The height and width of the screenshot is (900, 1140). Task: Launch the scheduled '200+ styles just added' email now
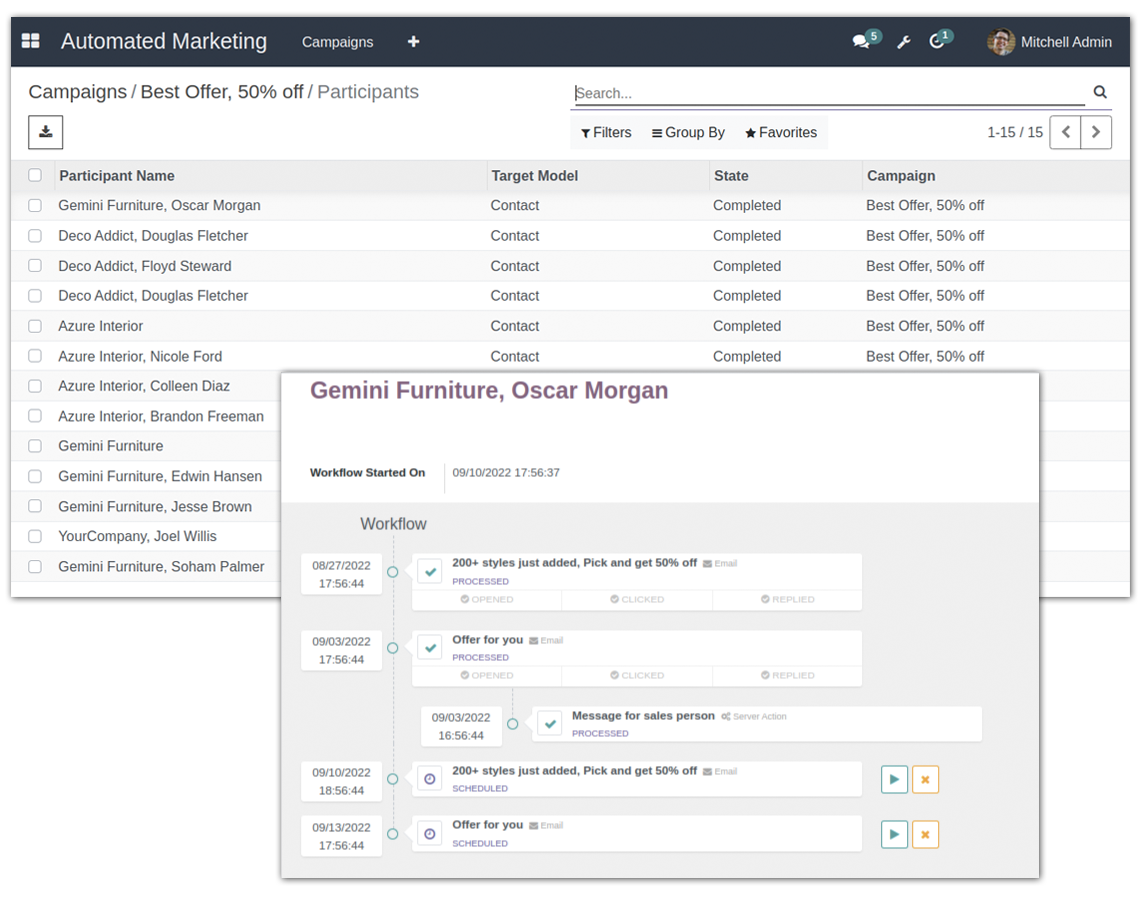pos(894,779)
